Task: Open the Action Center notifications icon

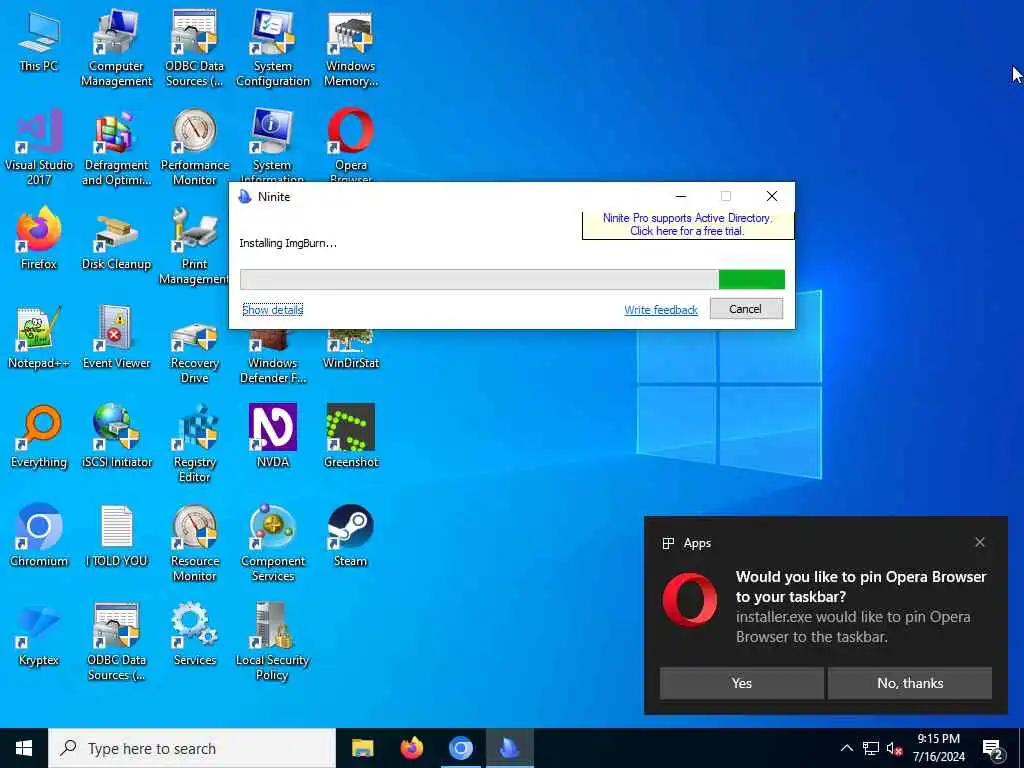Action: (993, 748)
